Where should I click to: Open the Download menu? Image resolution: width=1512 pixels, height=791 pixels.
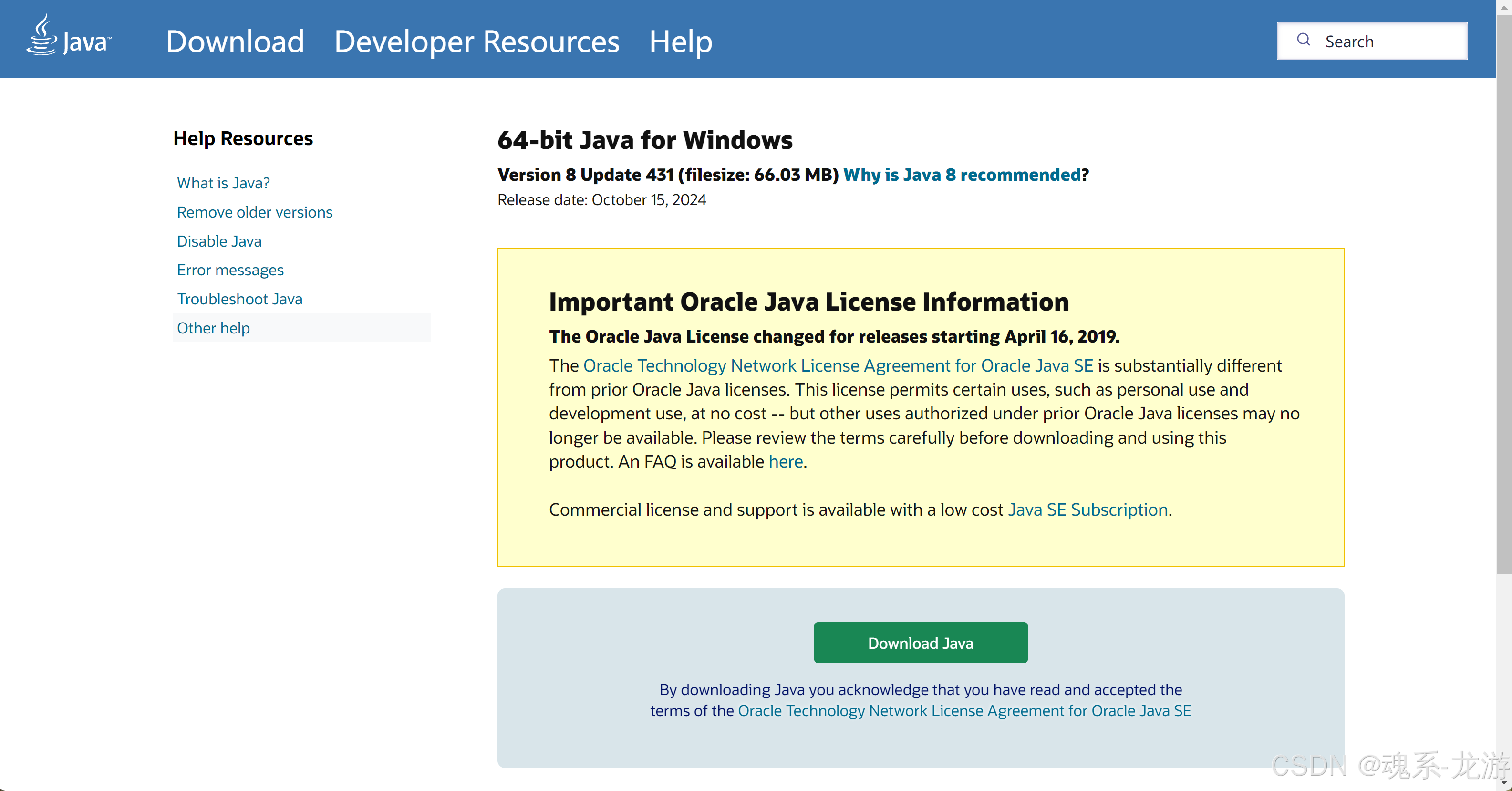[x=235, y=41]
